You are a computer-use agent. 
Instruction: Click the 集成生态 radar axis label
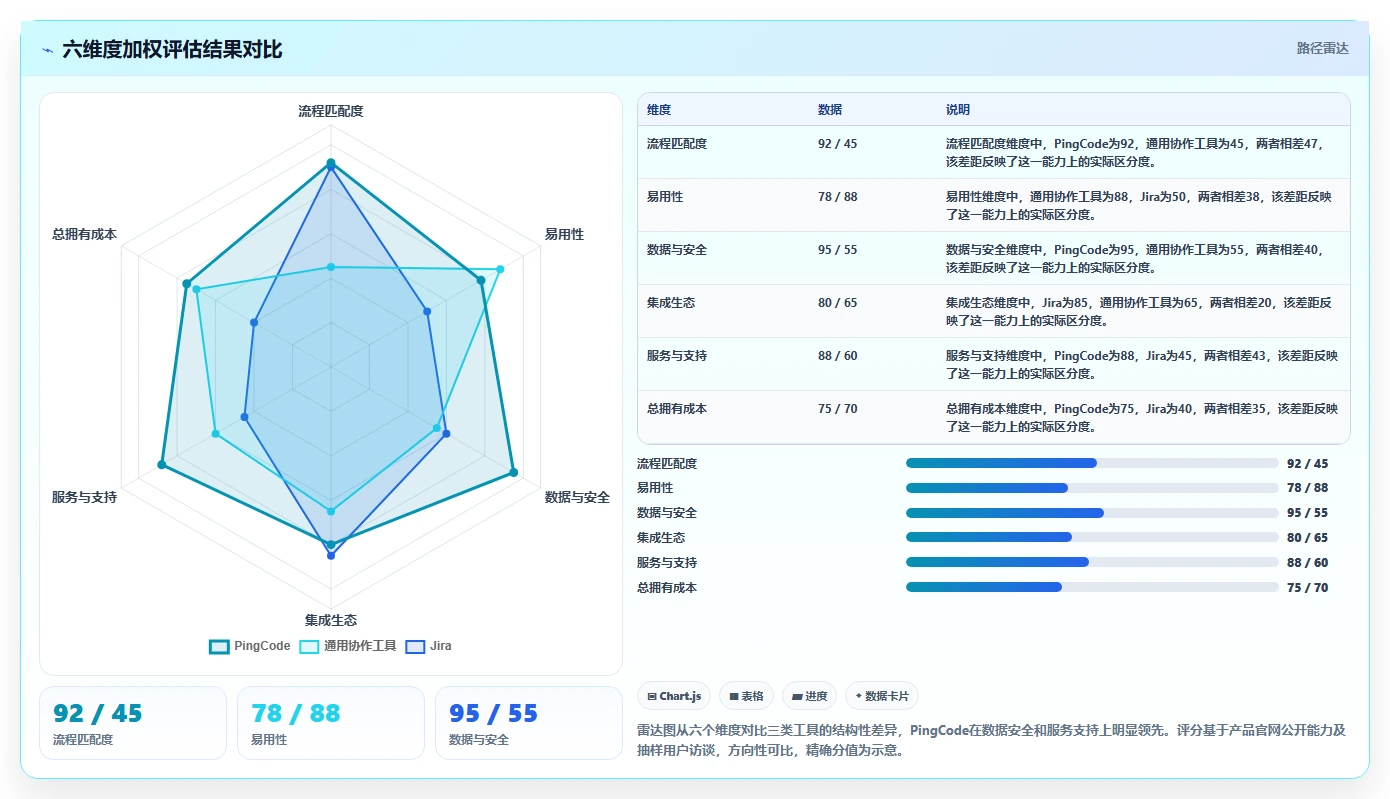(331, 620)
